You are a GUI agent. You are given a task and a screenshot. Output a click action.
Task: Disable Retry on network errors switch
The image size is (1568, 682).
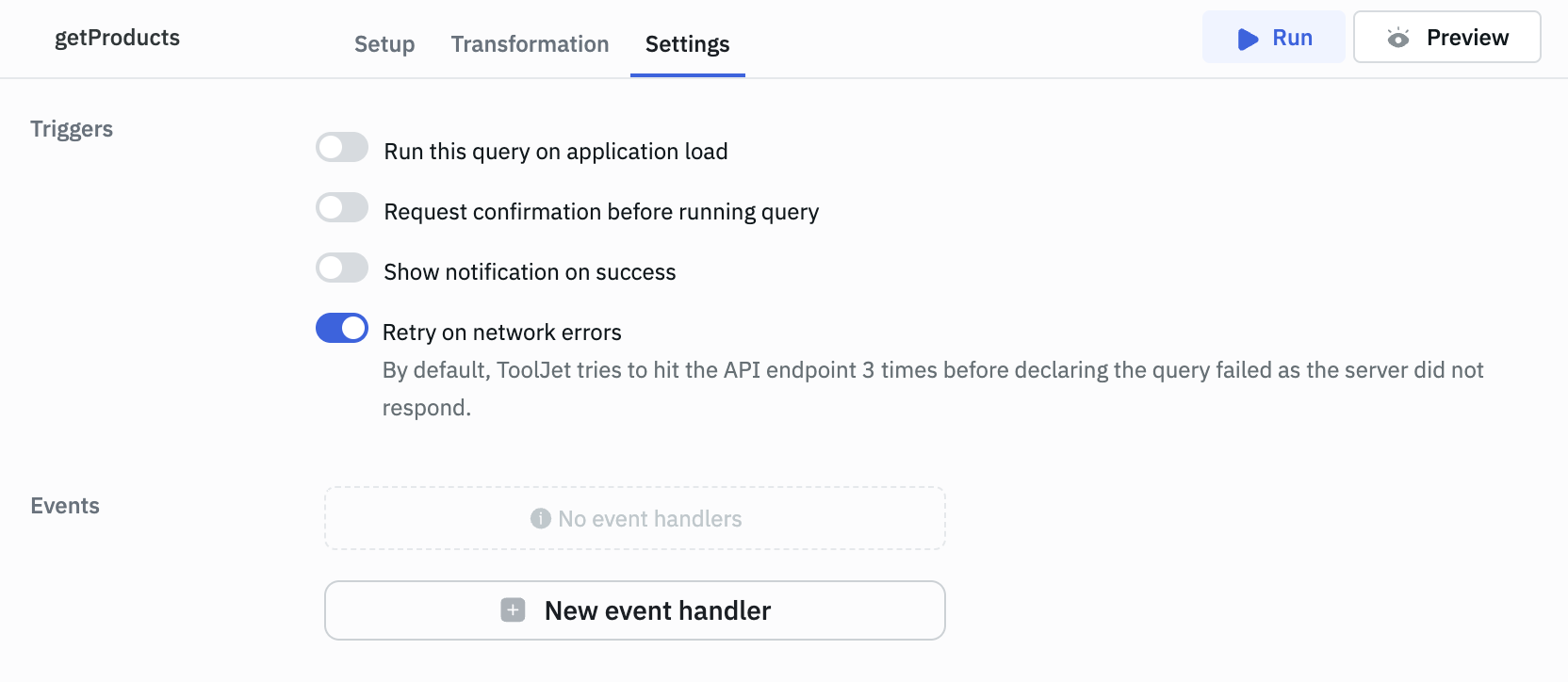[342, 329]
